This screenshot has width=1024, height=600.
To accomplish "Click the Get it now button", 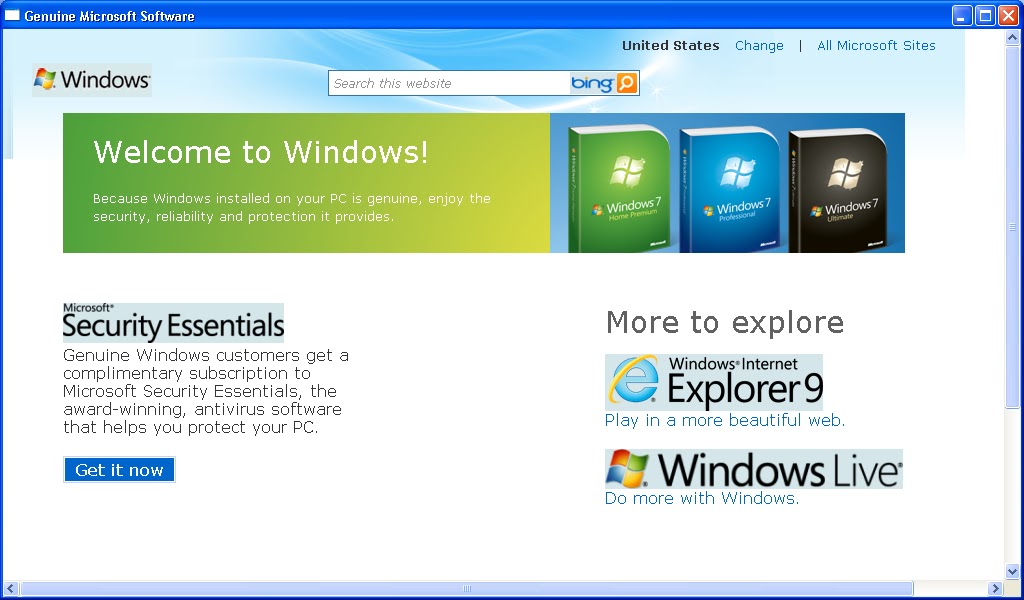I will pyautogui.click(x=118, y=469).
